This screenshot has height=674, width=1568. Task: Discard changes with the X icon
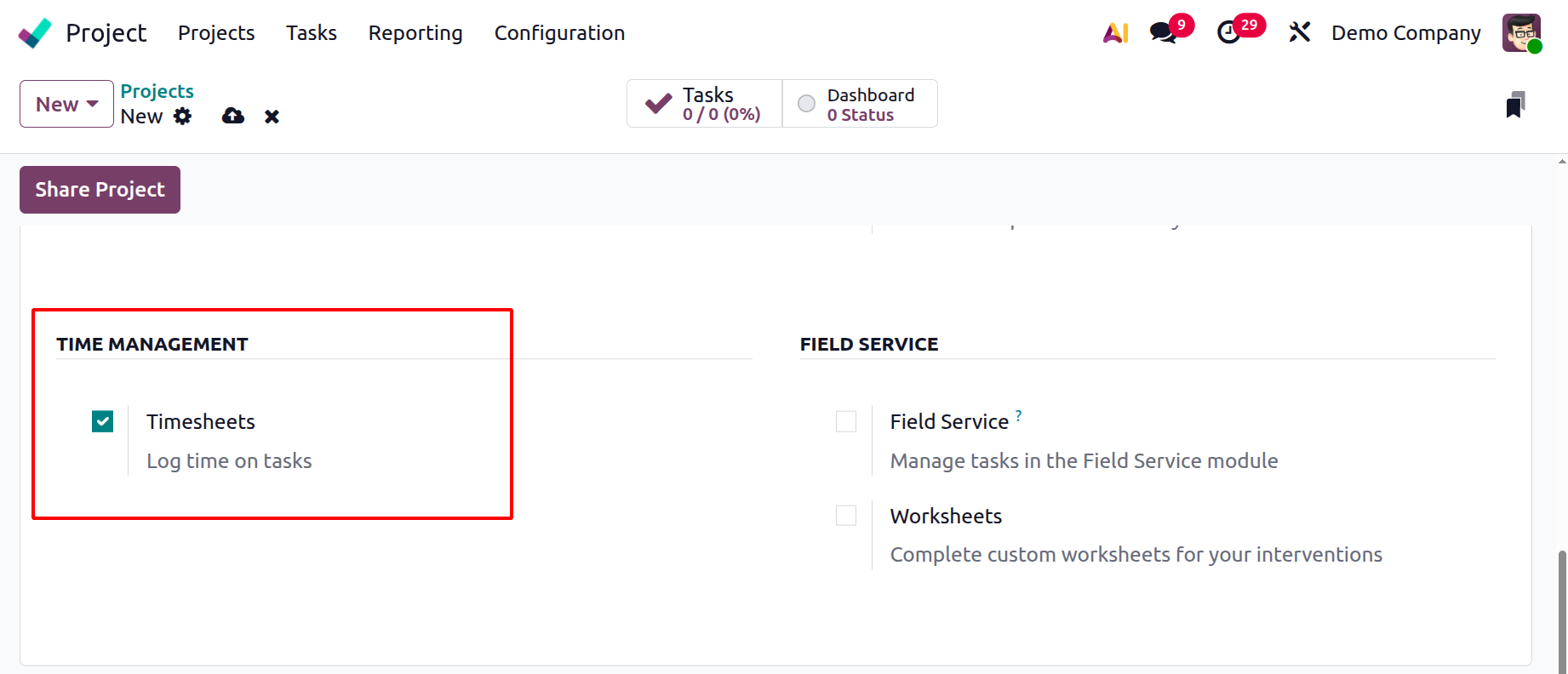click(272, 117)
